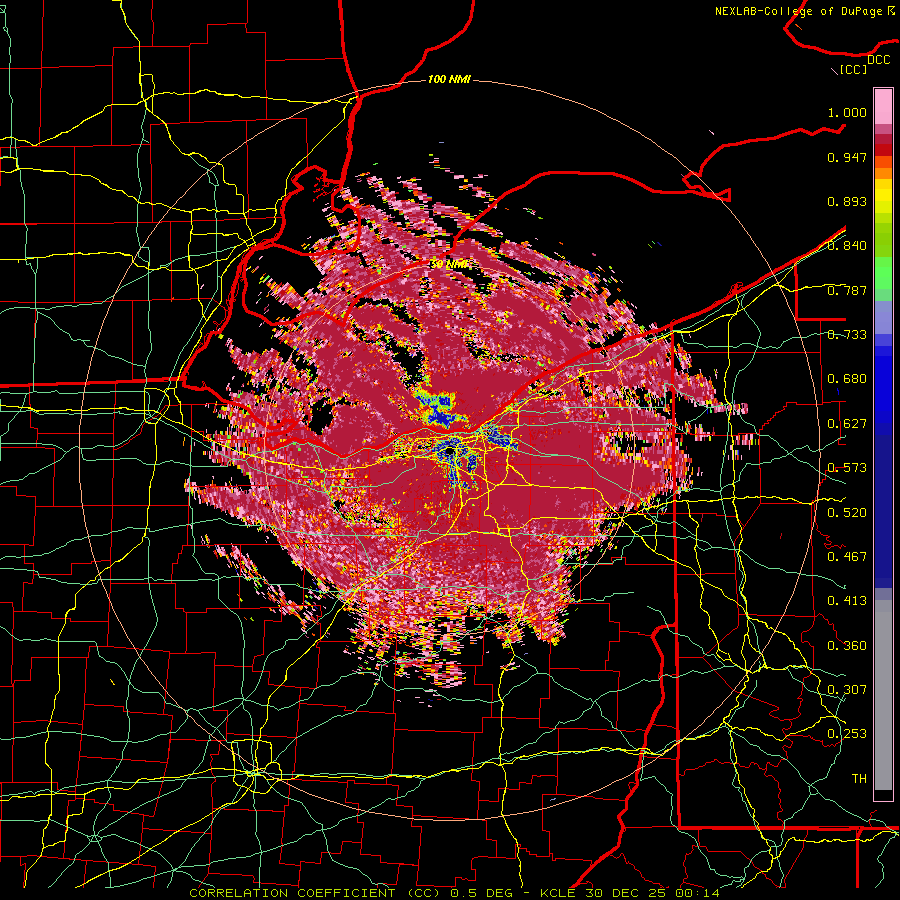Select the 0.413 legend value

tap(847, 601)
